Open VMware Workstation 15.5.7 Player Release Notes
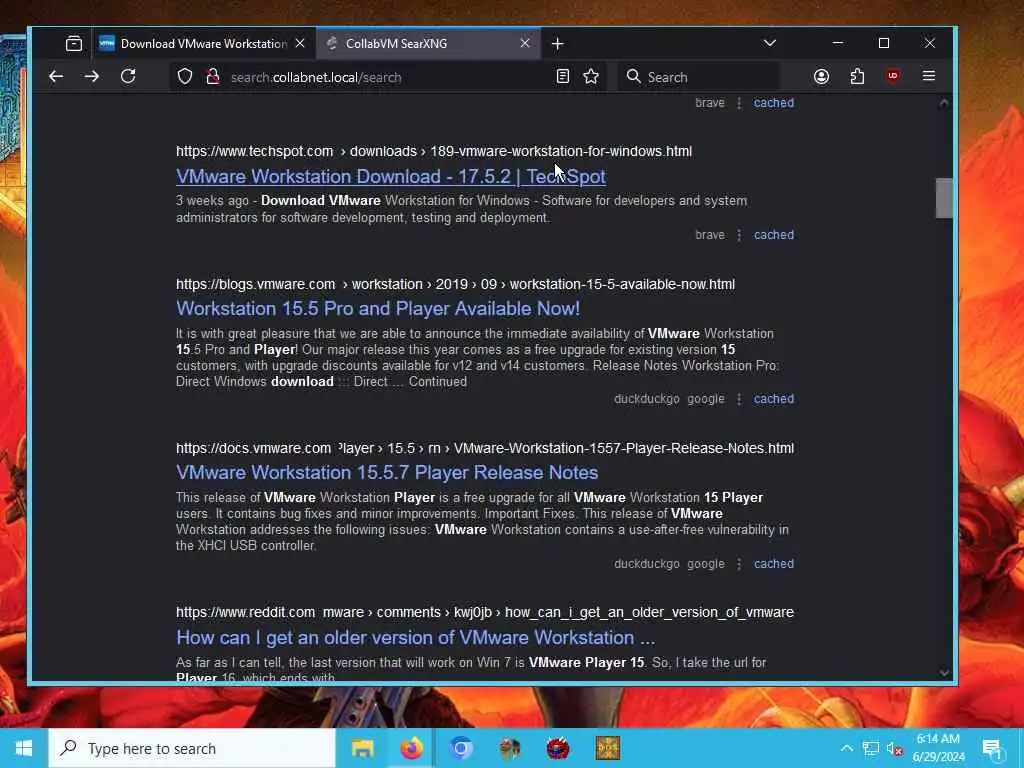1024x768 pixels. [387, 472]
